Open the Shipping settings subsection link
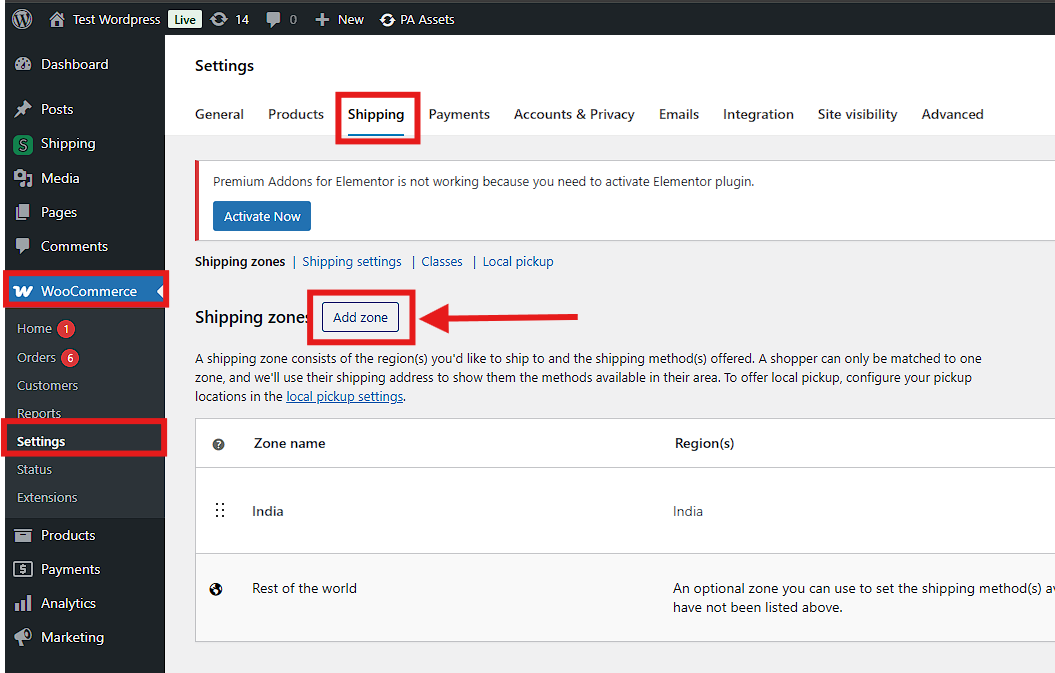 [352, 262]
